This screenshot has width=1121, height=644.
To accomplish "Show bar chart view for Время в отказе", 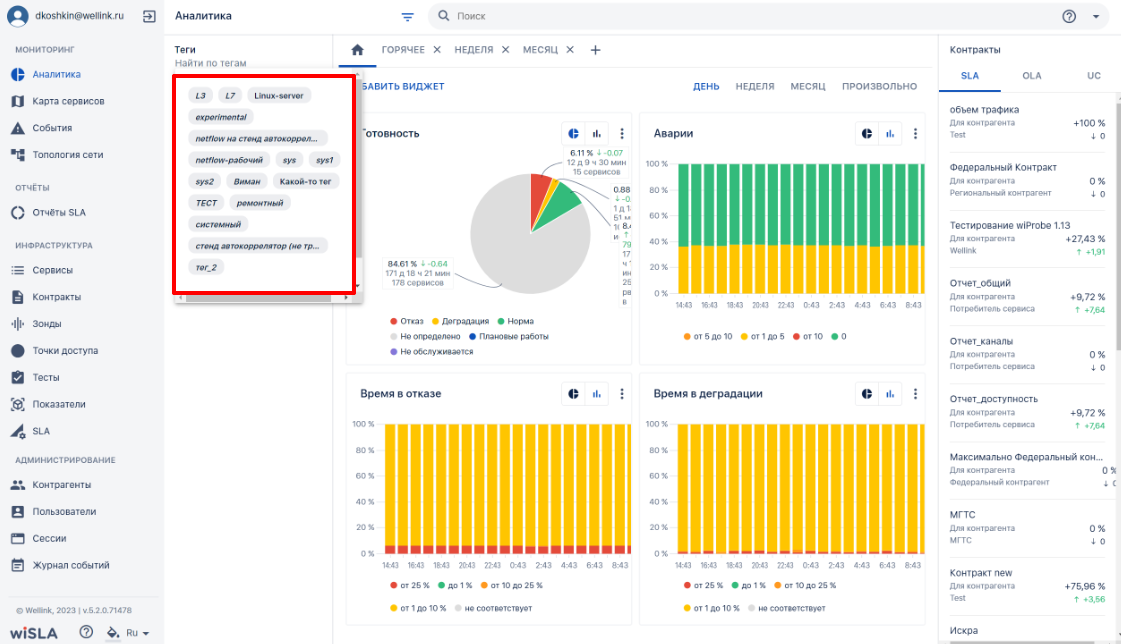I will (597, 394).
